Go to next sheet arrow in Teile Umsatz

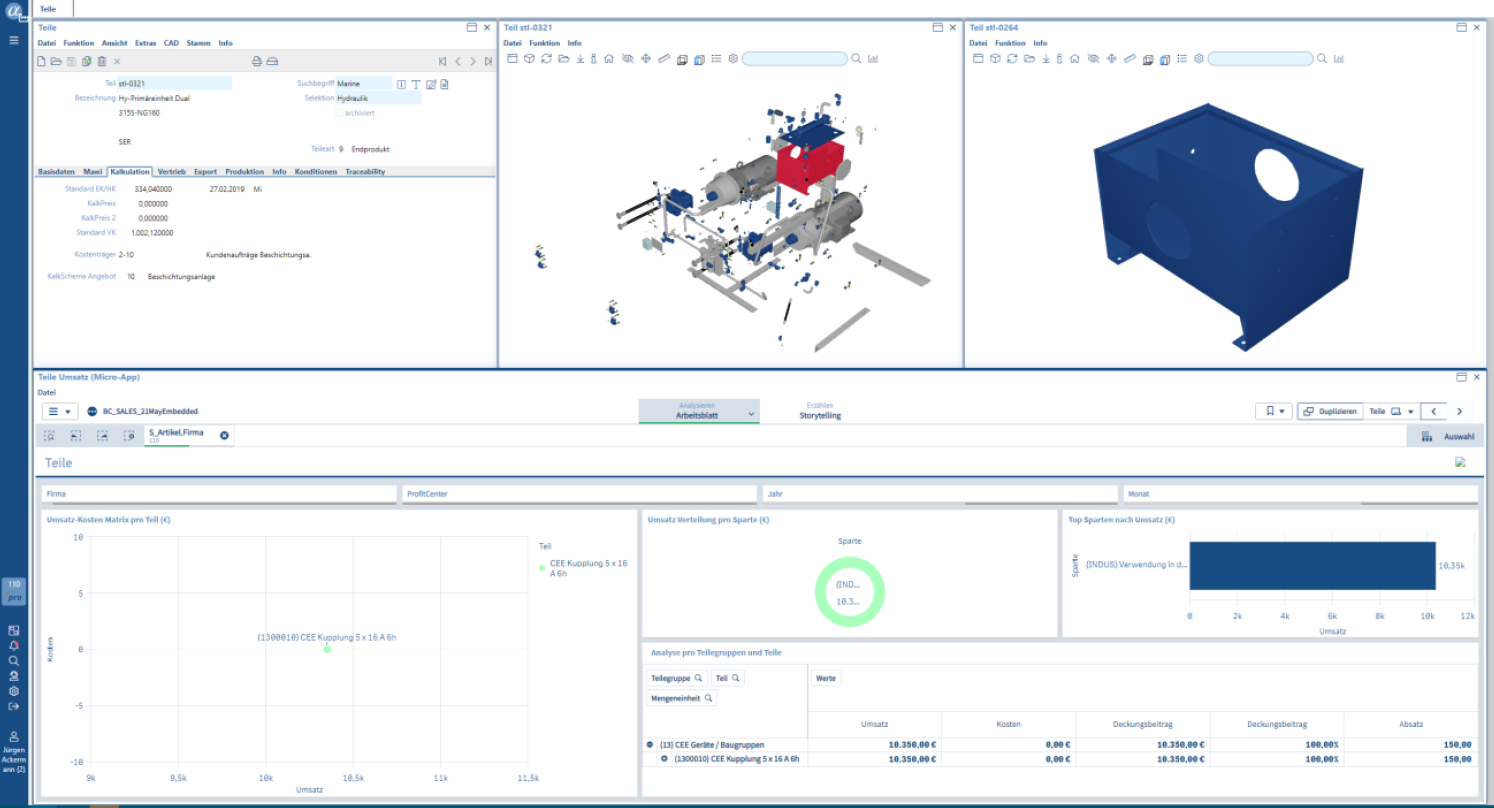click(1459, 411)
